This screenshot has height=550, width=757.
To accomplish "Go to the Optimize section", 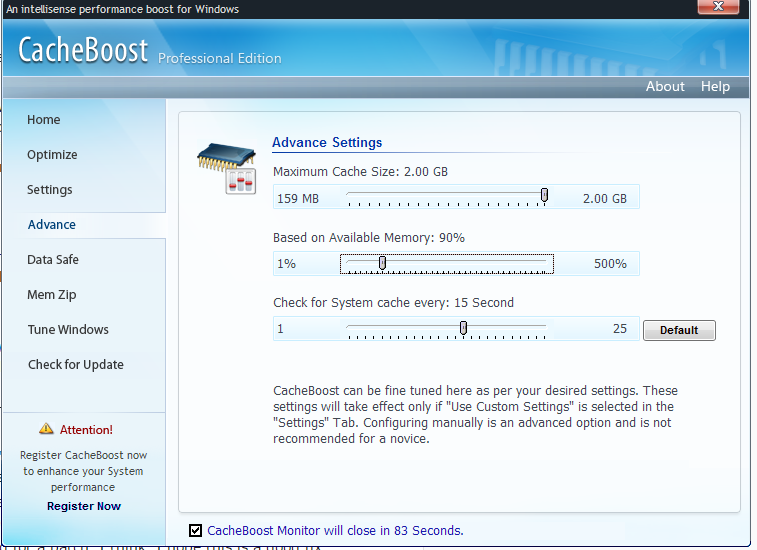I will pos(52,155).
